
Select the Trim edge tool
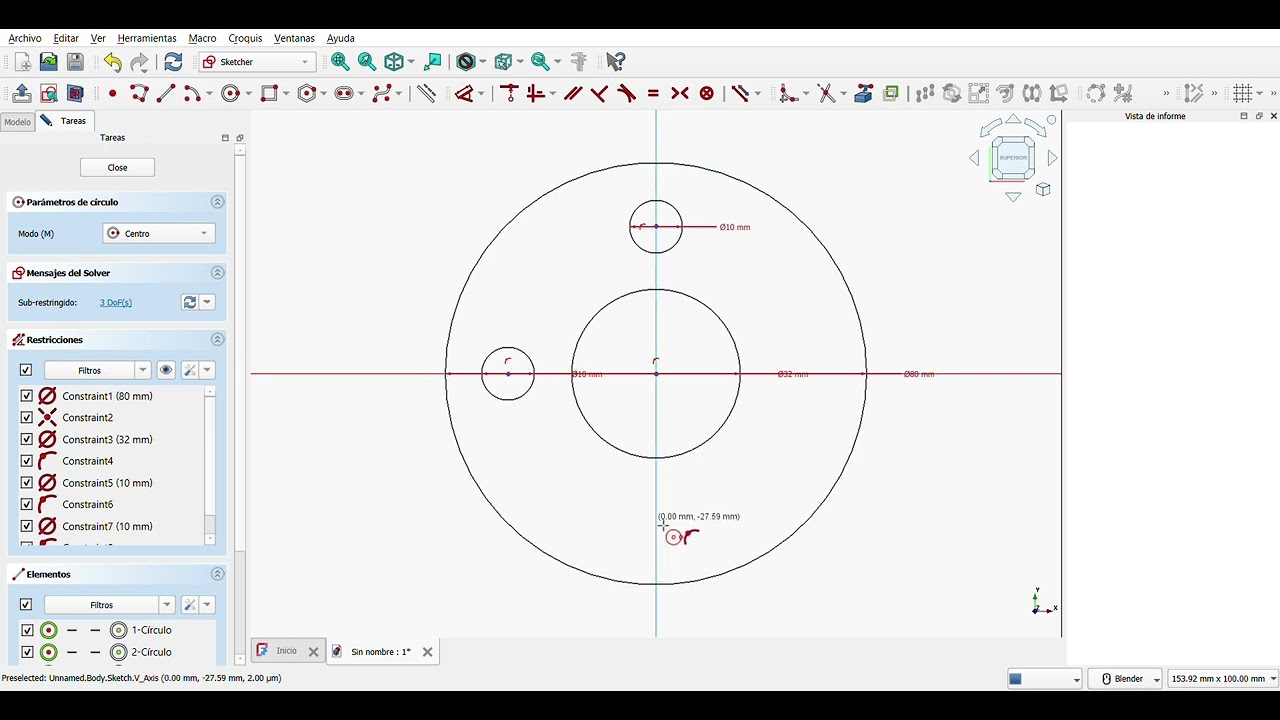[826, 93]
